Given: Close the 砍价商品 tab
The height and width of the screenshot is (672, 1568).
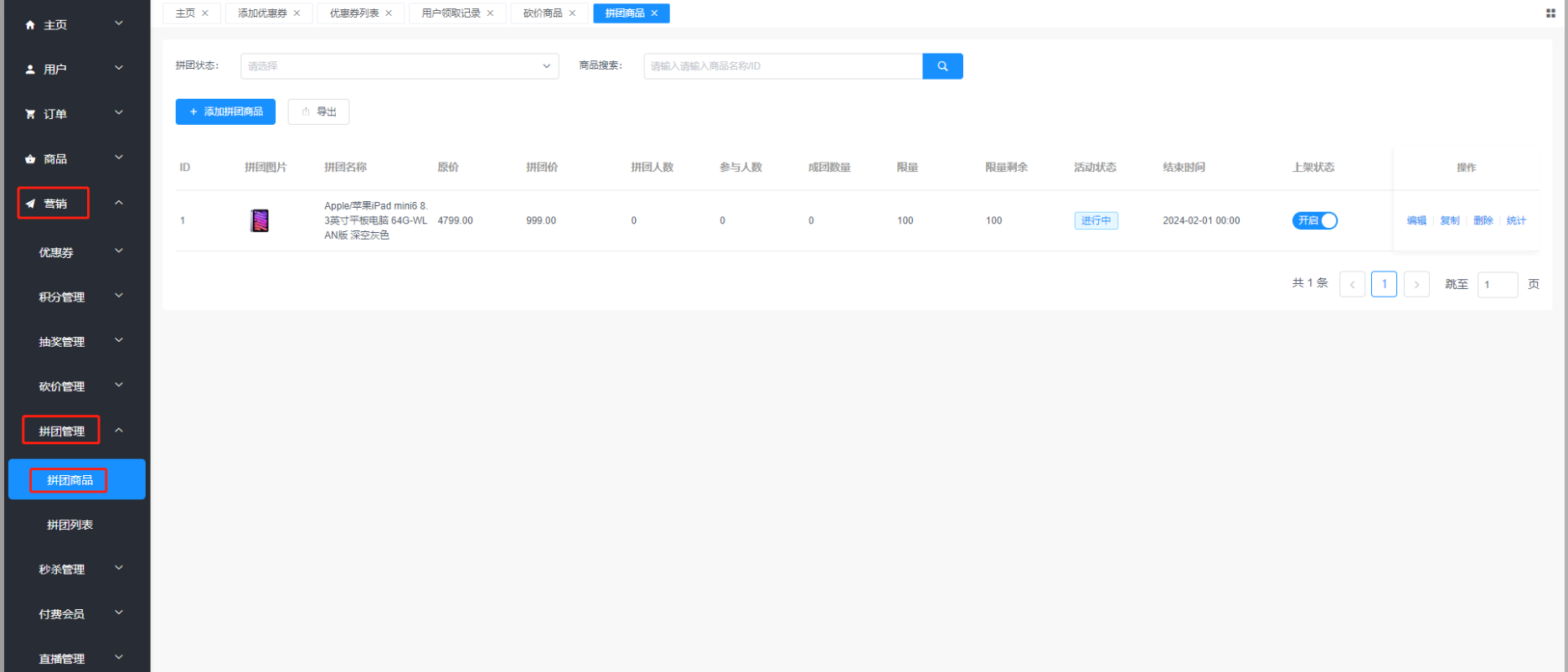Looking at the screenshot, I should (573, 13).
